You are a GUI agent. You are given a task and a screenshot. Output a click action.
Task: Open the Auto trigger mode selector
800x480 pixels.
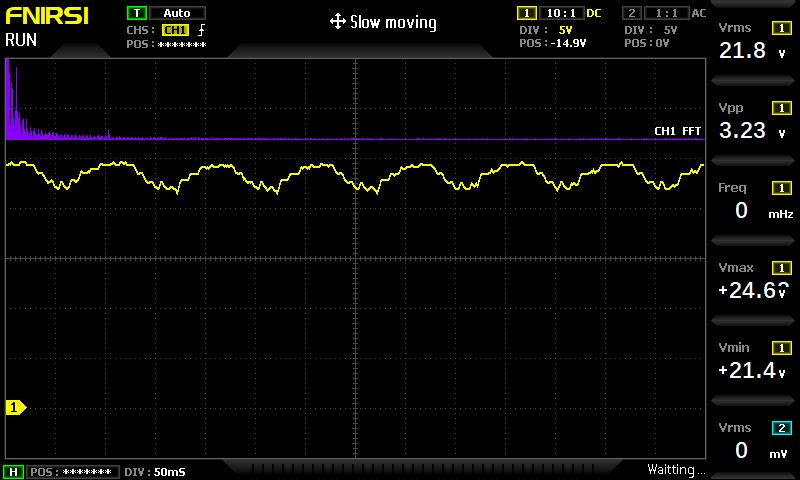pos(177,13)
